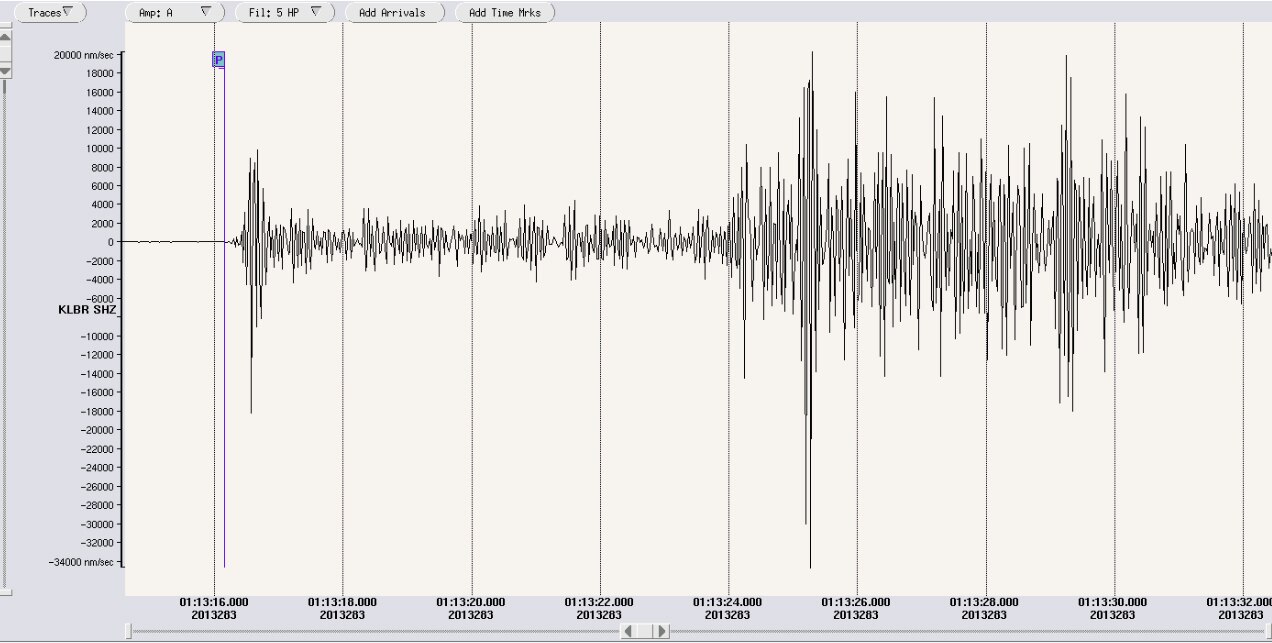This screenshot has height=643, width=1272.
Task: Click the right arrow of bottom time scrollbar
Action: coord(662,631)
